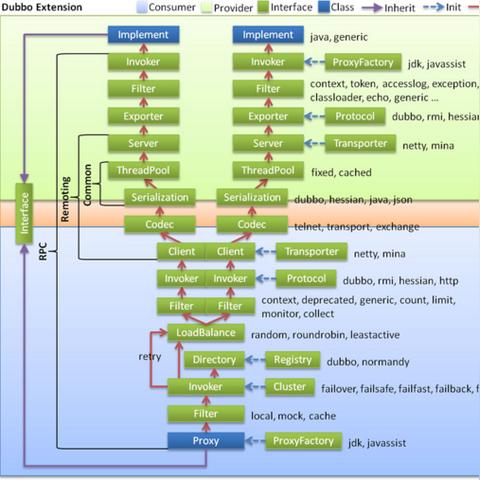Select the 'context, deprecated, generic, count, limit,' text
The image size is (480, 480).
359,300
